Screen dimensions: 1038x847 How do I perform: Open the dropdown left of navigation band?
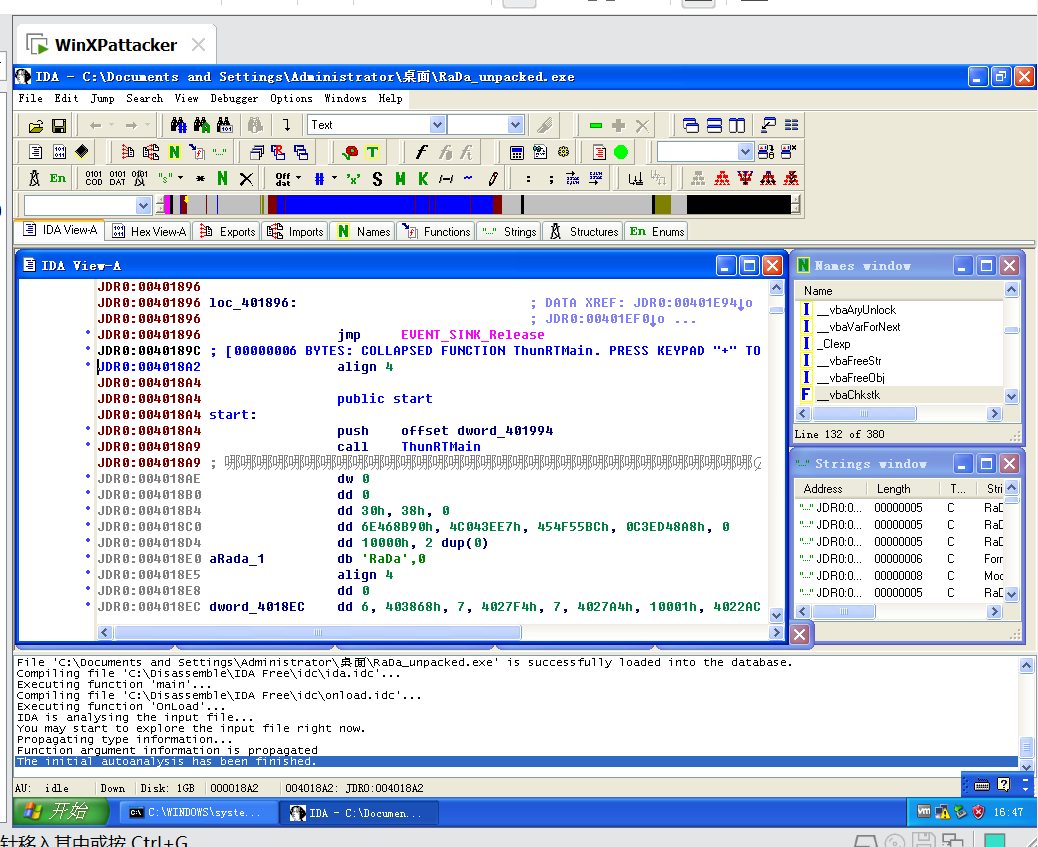coord(144,205)
